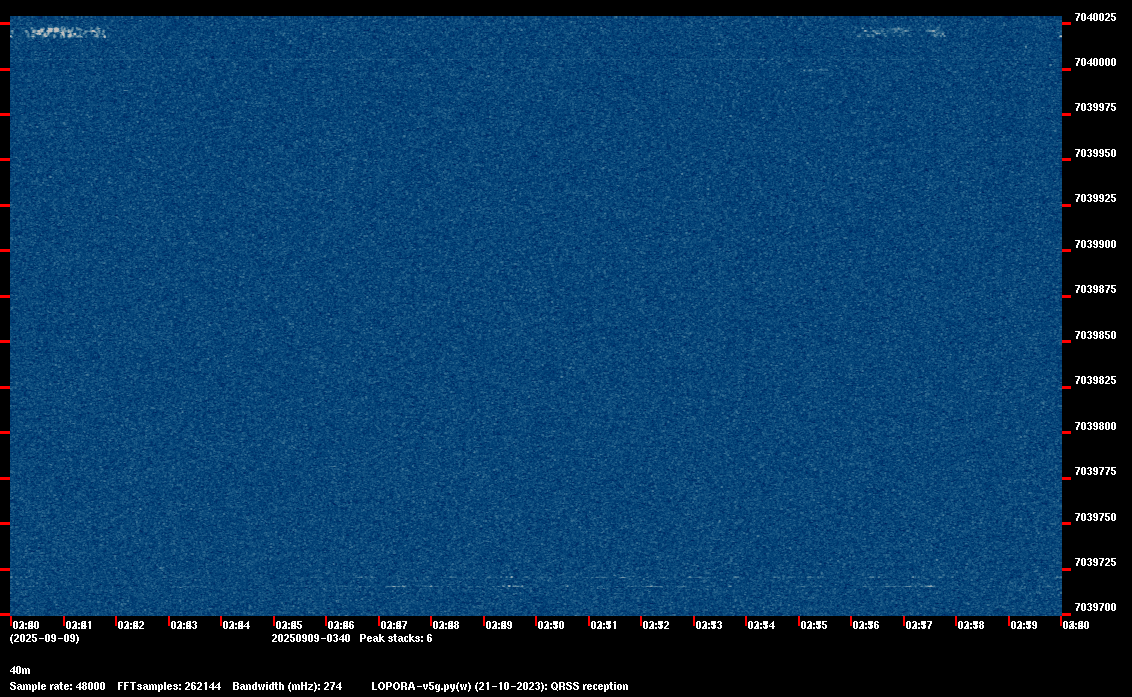Click the 7039875 frequency label
The width and height of the screenshot is (1132, 697).
(x=1095, y=290)
